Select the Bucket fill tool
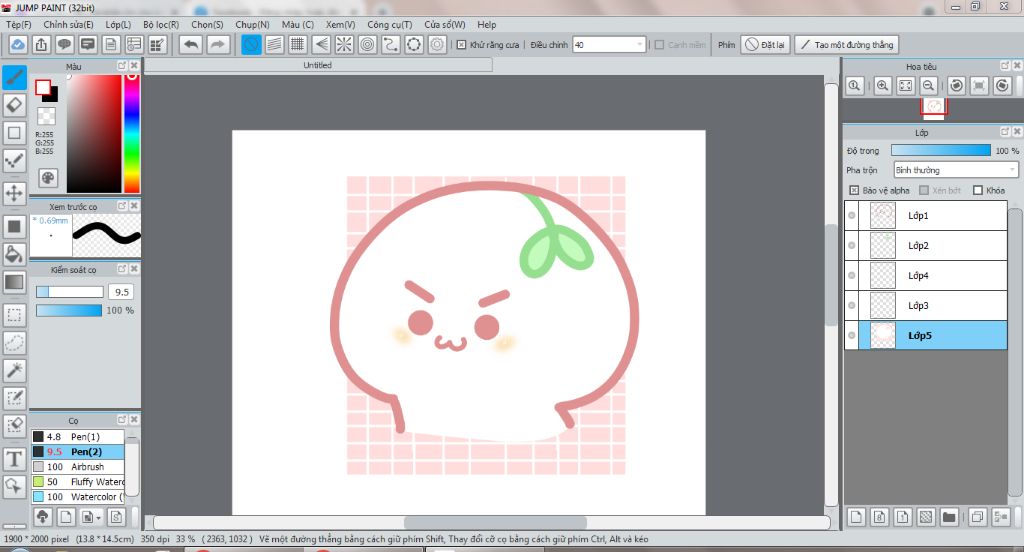This screenshot has width=1024, height=552. pos(14,254)
